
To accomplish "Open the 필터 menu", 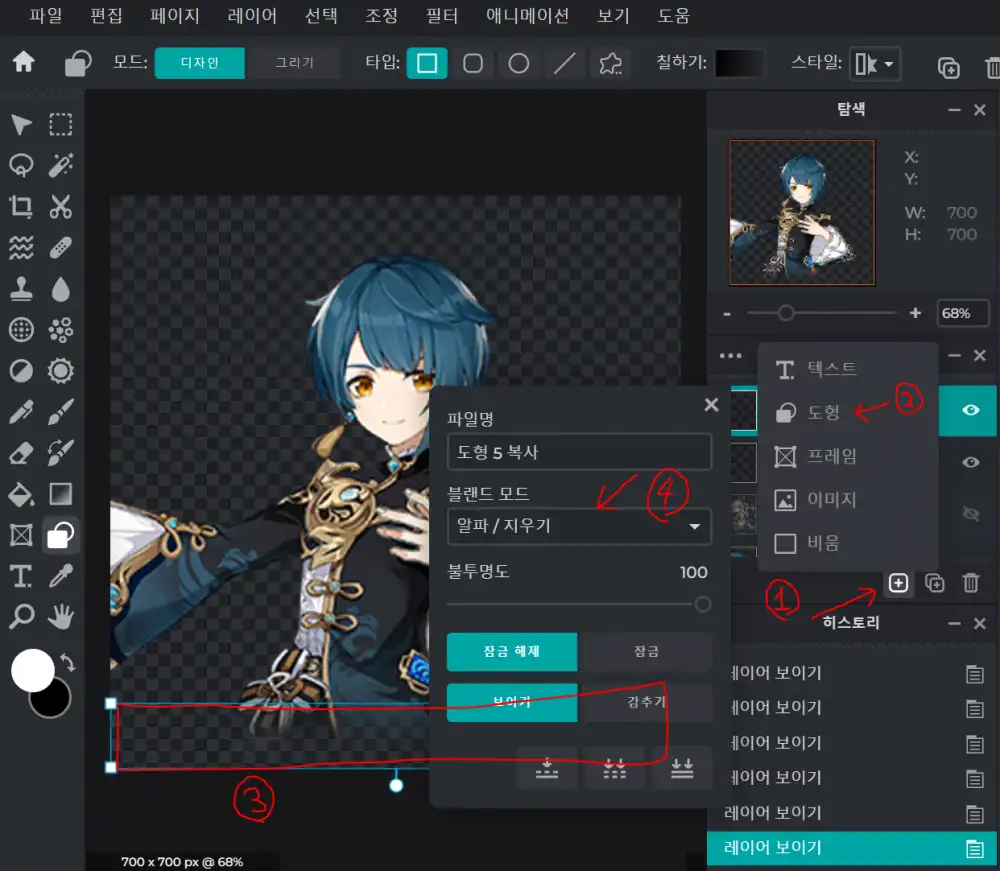I will click(441, 16).
